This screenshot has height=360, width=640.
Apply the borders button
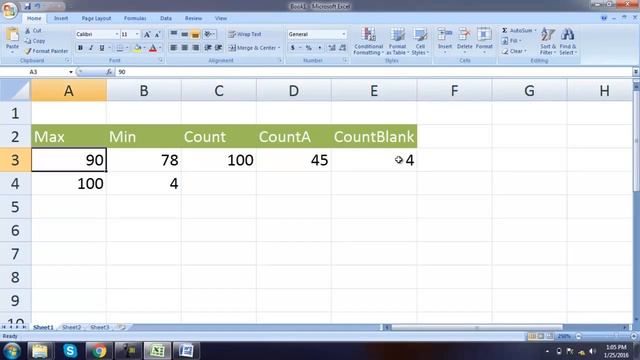(120, 48)
